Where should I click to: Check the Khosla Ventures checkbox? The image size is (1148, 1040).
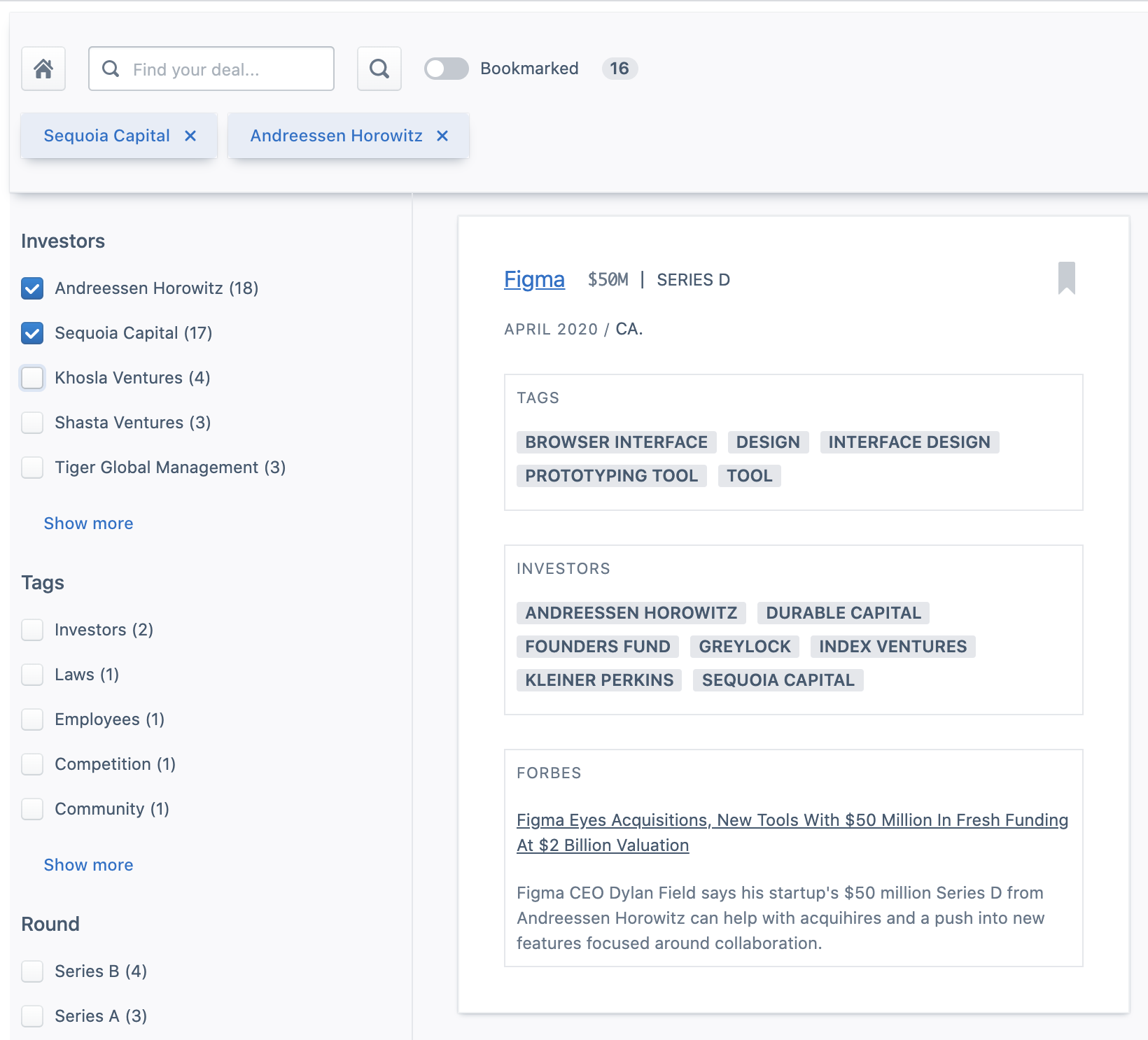coord(32,378)
